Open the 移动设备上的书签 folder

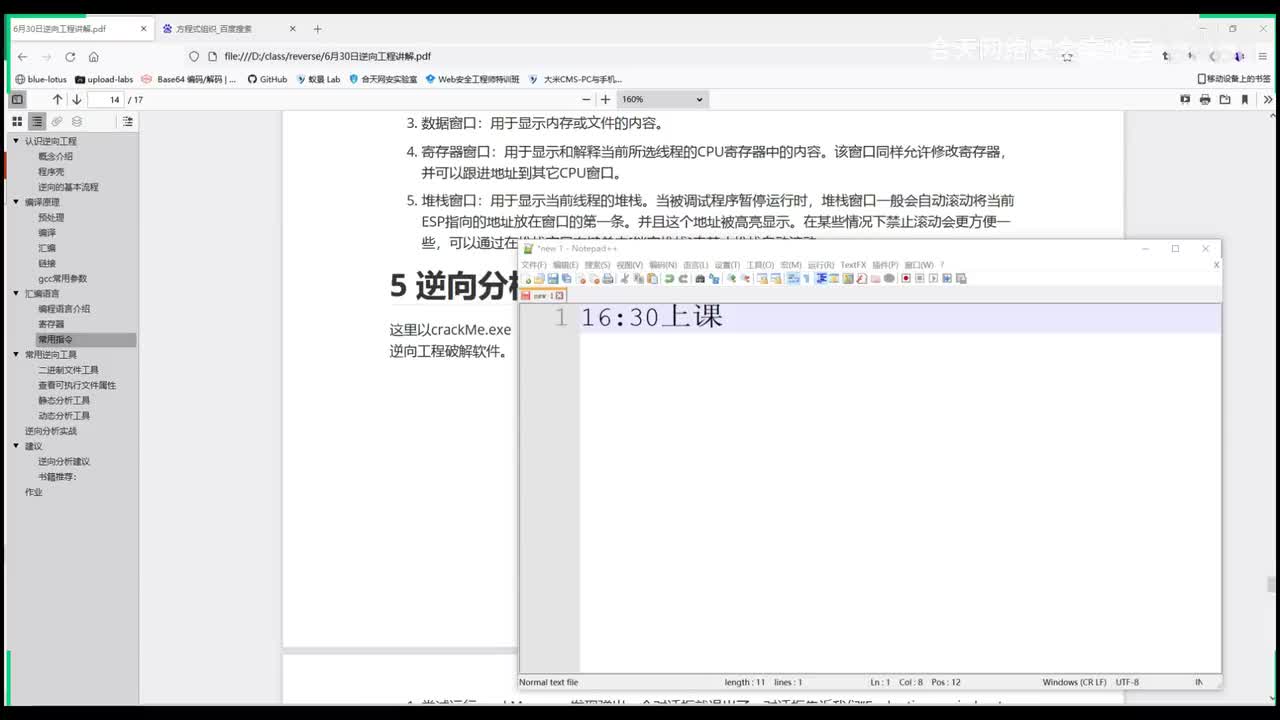(1234, 79)
